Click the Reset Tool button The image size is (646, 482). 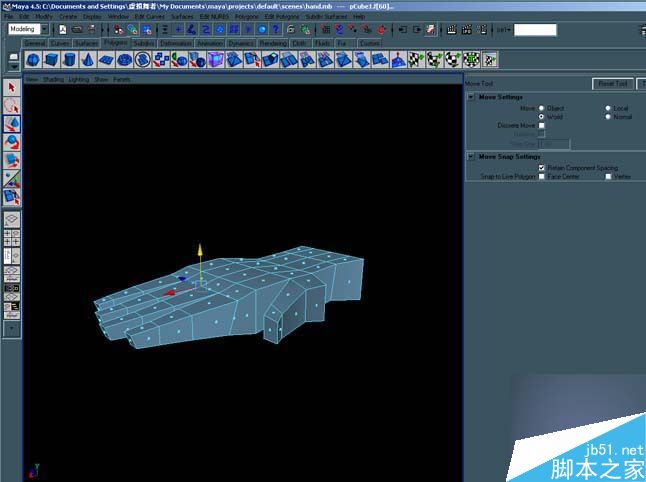coord(613,84)
